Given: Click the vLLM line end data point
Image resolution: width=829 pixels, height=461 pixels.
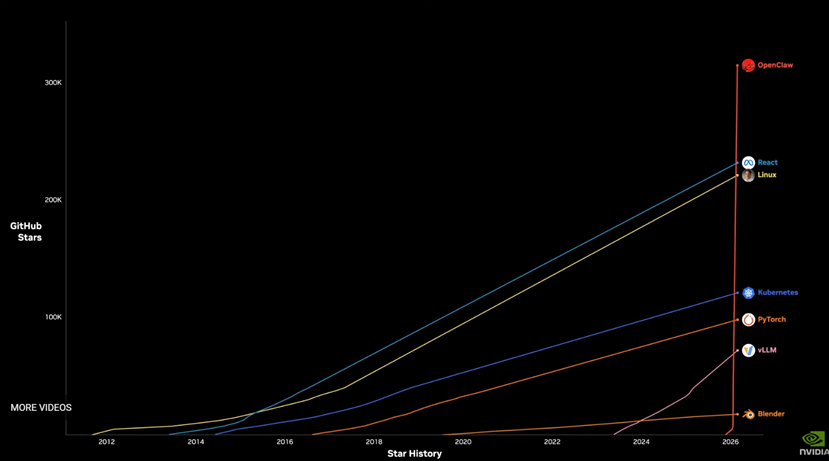Looking at the screenshot, I should pyautogui.click(x=738, y=351).
